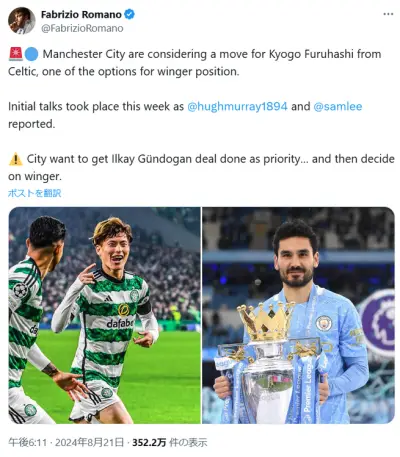Screen dimensions: 400x457
Task: Click the 2024年8月21日 post date
Action: [x=89, y=443]
